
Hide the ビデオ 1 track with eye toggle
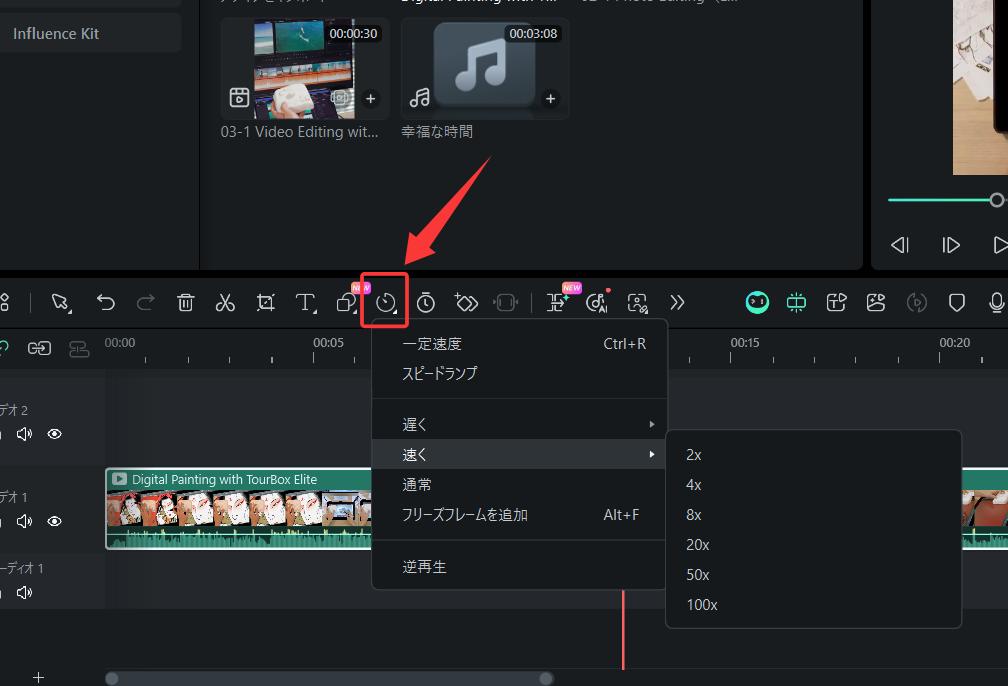pos(55,521)
